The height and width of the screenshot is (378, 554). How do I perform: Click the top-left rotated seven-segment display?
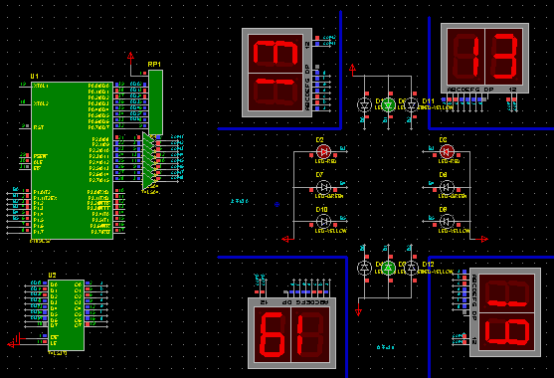pyautogui.click(x=277, y=73)
